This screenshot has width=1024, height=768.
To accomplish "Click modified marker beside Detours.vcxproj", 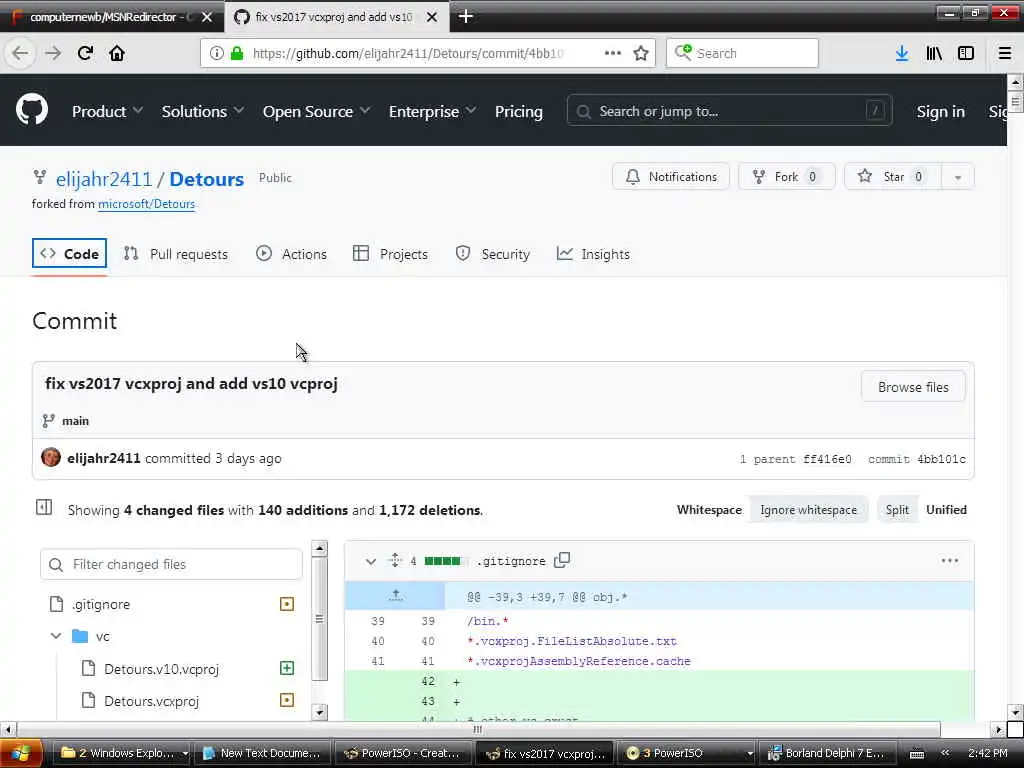I will click(287, 700).
